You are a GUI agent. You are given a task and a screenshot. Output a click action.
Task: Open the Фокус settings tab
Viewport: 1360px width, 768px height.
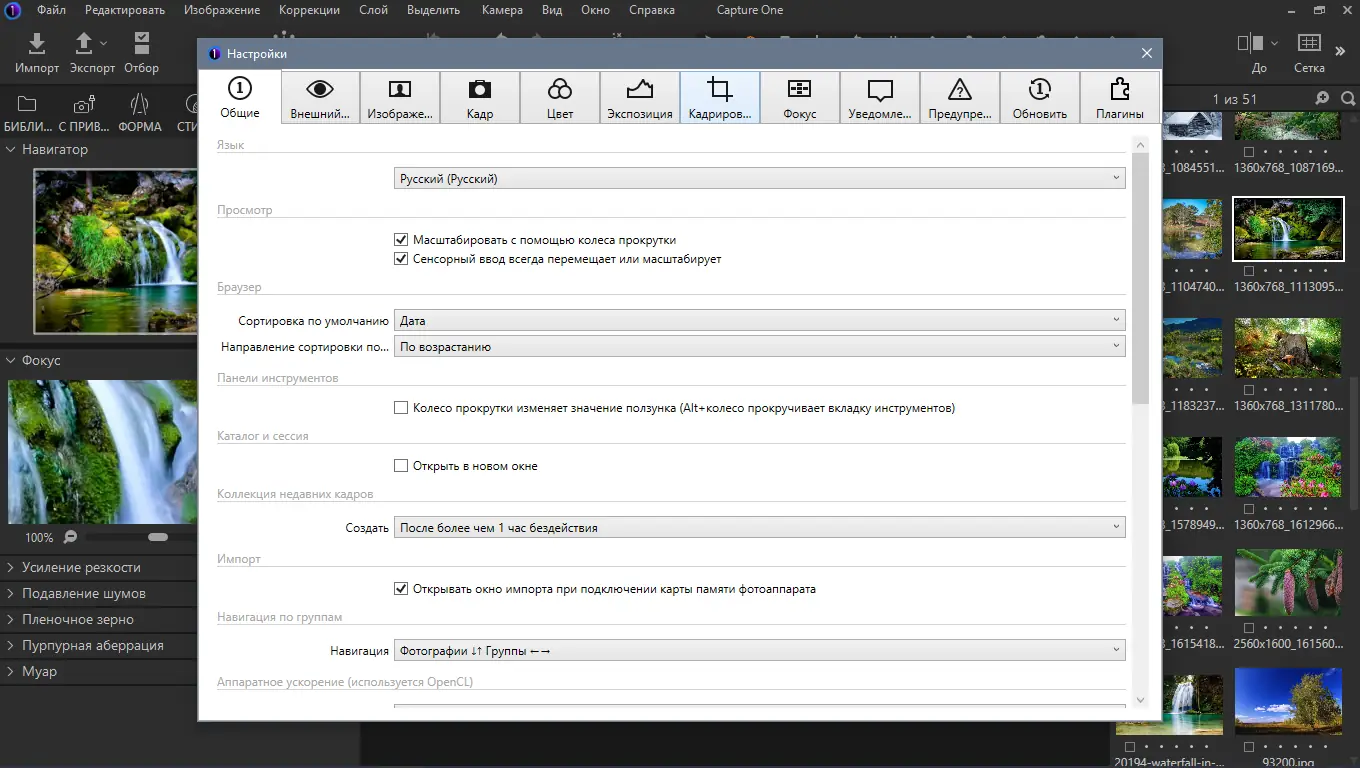[800, 98]
